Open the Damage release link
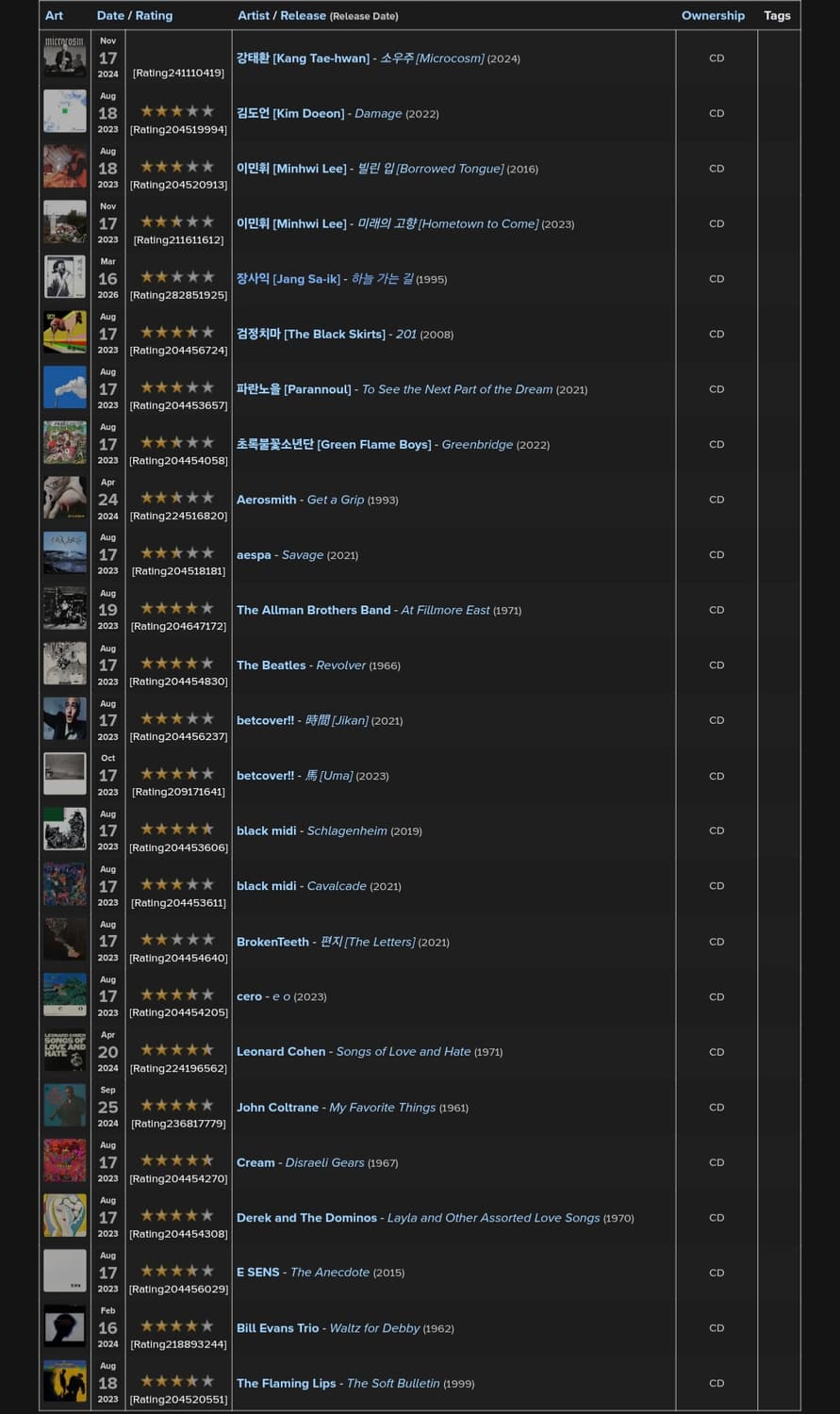The height and width of the screenshot is (1414, 840). (378, 113)
